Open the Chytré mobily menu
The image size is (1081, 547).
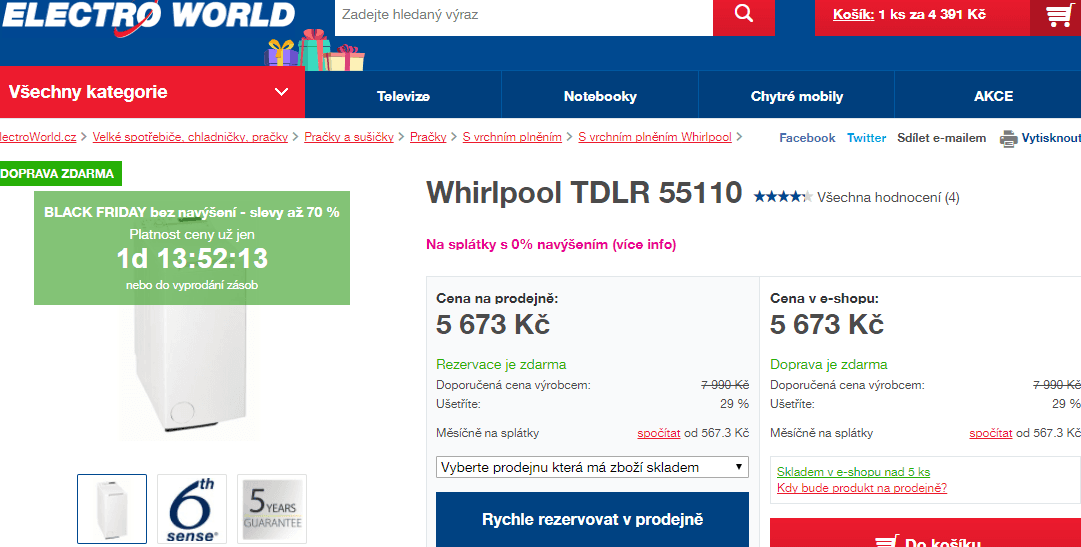pos(797,97)
